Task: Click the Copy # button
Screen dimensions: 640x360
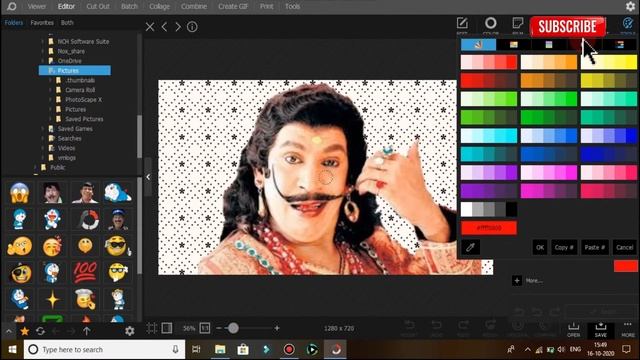Action: click(564, 247)
